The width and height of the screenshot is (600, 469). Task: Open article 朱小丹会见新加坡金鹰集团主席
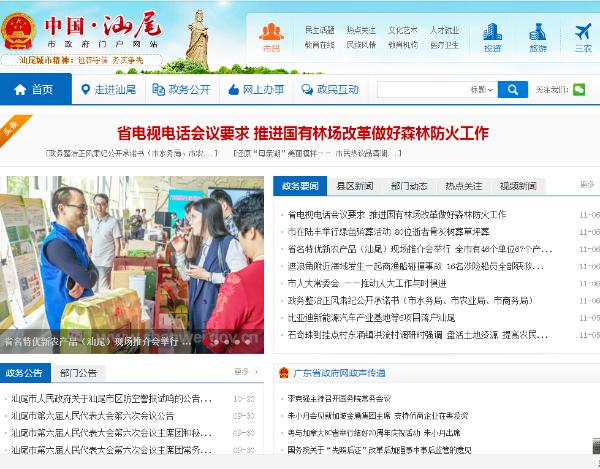[378, 416]
